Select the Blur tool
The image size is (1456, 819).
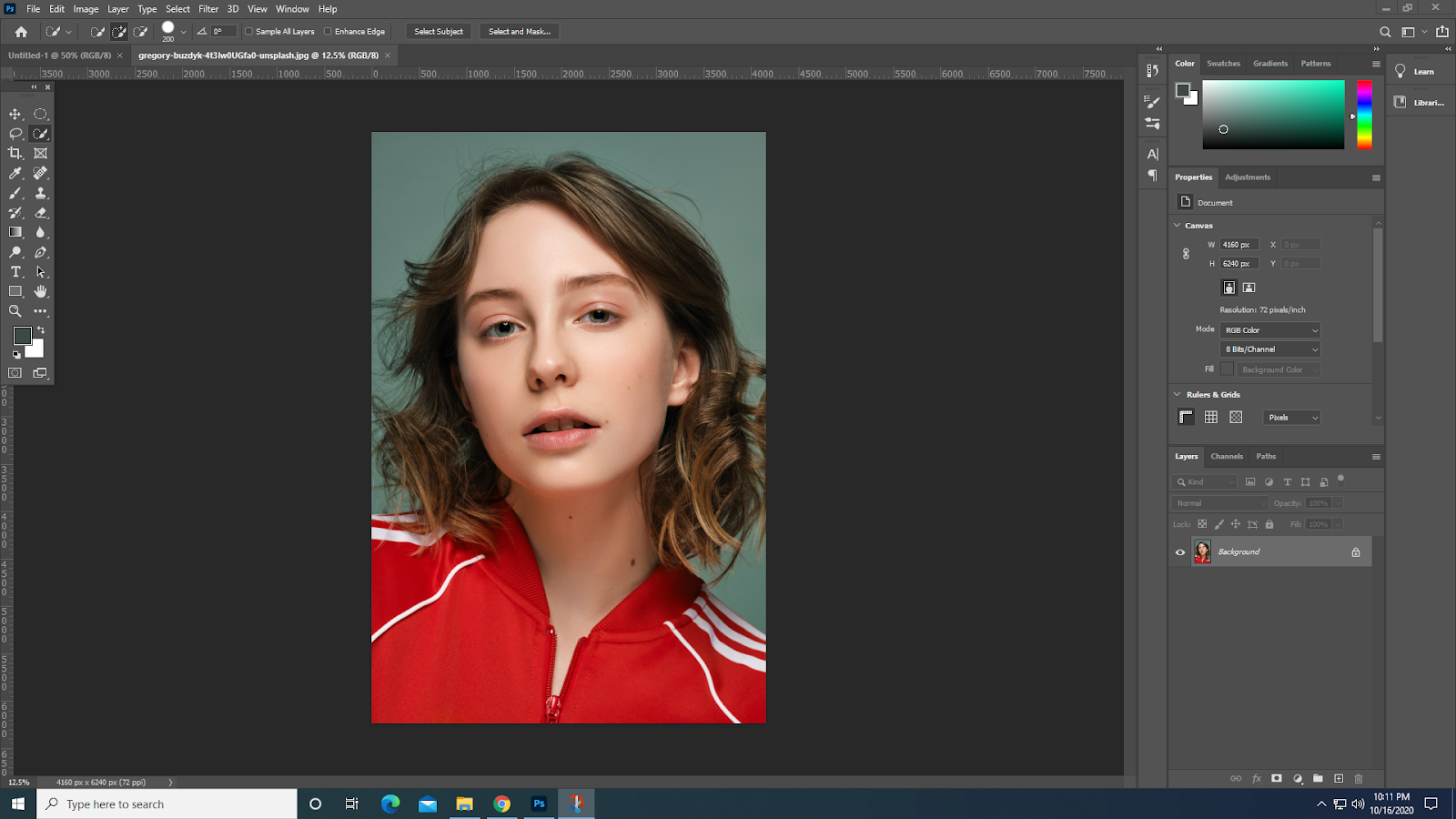pyautogui.click(x=40, y=232)
